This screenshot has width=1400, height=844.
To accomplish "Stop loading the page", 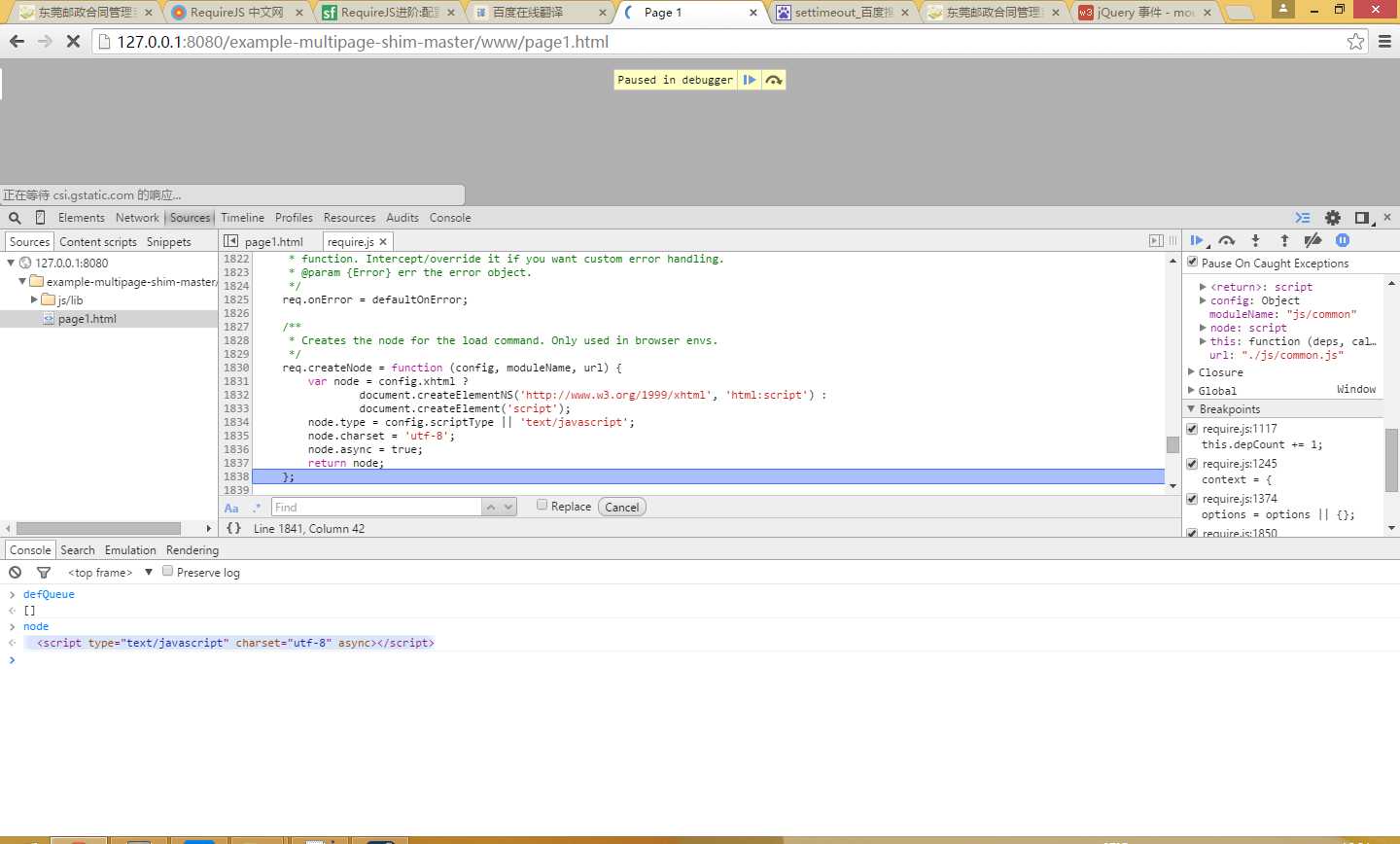I will pos(73,42).
